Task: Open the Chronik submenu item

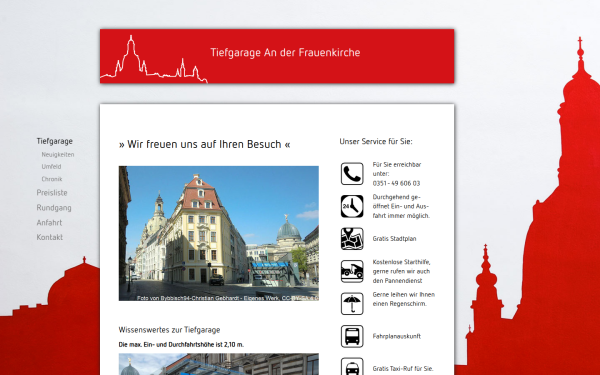Action: 52,179
